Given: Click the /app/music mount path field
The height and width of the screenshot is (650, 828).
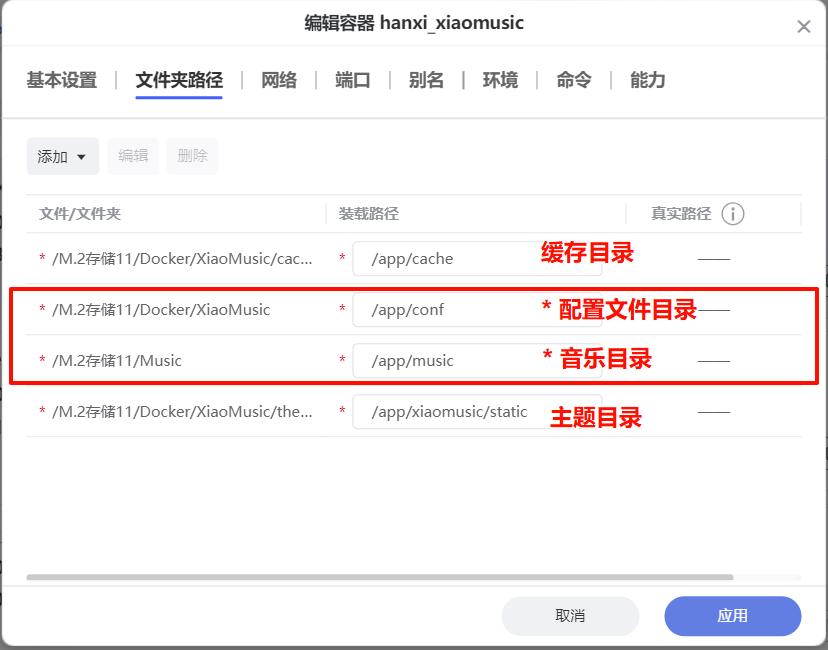Looking at the screenshot, I should 445,361.
